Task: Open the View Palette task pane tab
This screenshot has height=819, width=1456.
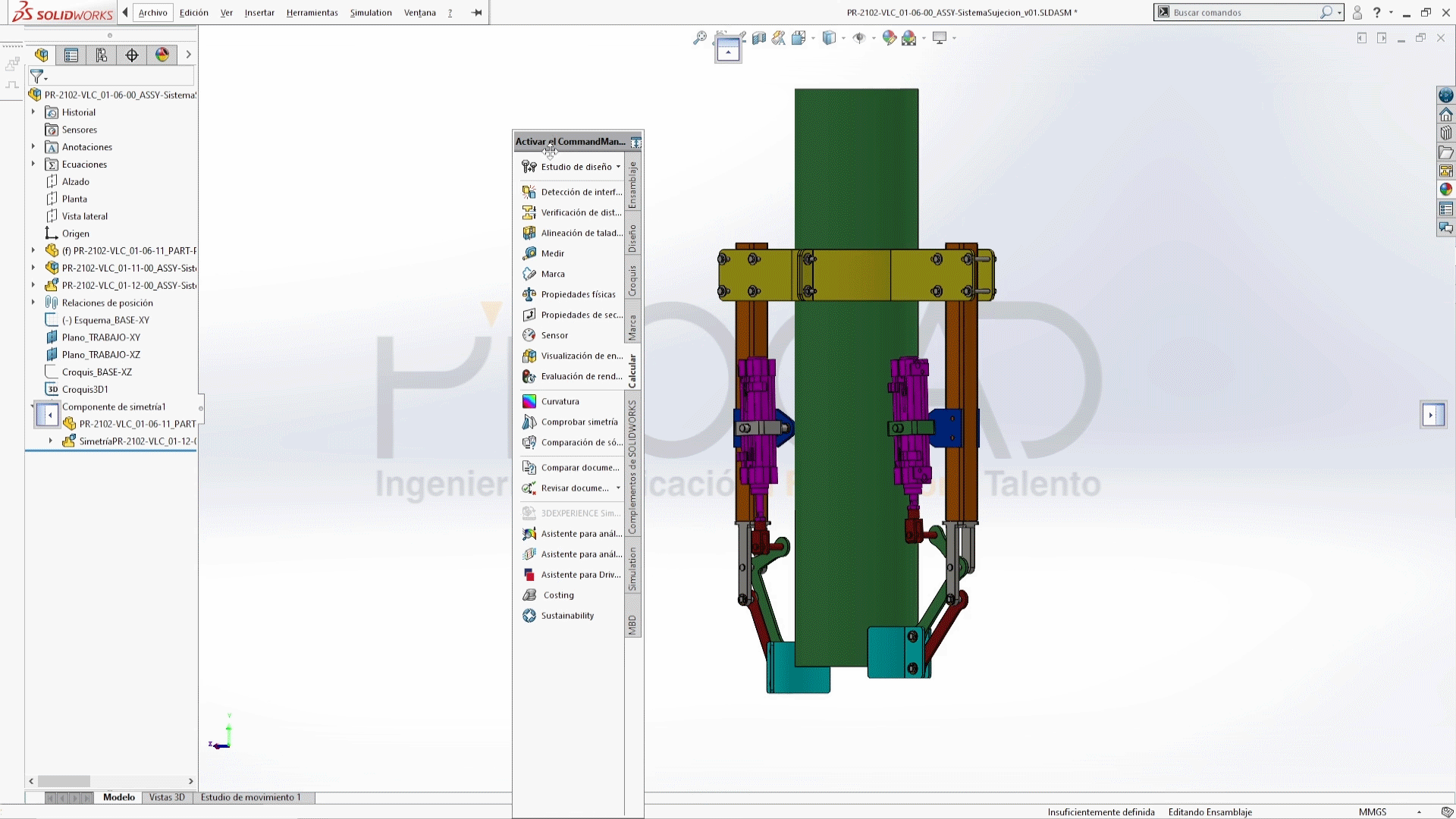Action: pyautogui.click(x=1446, y=171)
